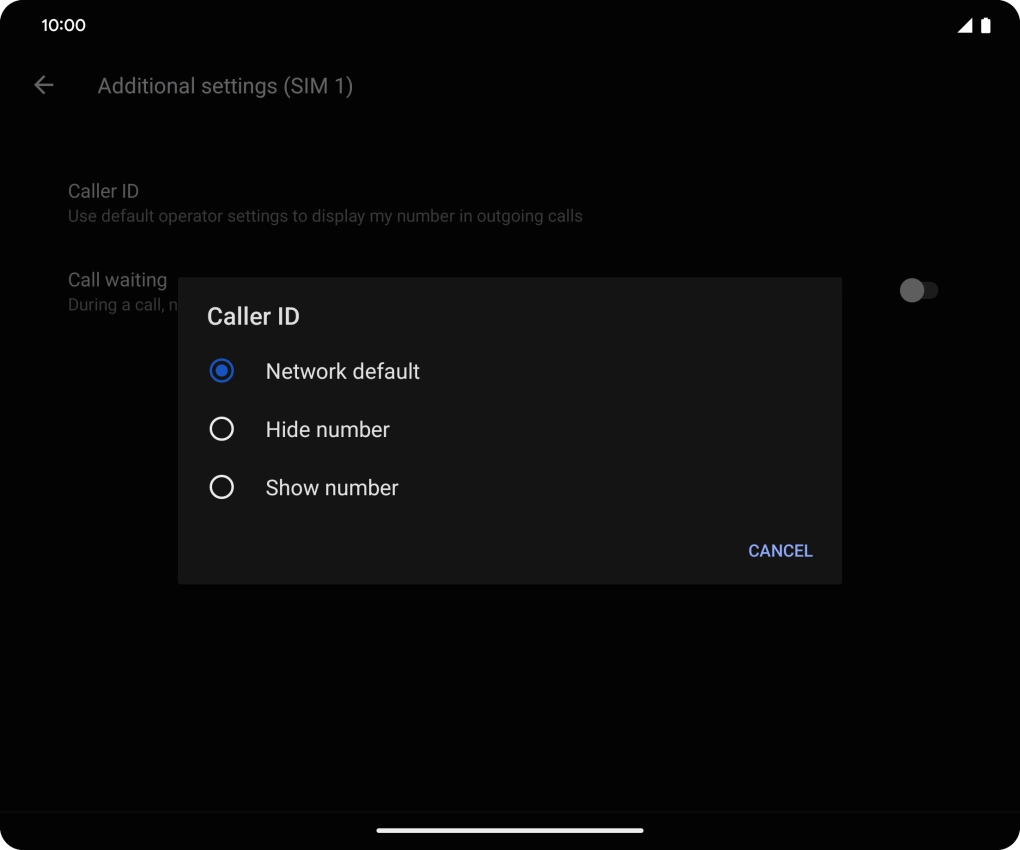Image resolution: width=1020 pixels, height=850 pixels.
Task: Tap the Network default label text
Action: (342, 370)
